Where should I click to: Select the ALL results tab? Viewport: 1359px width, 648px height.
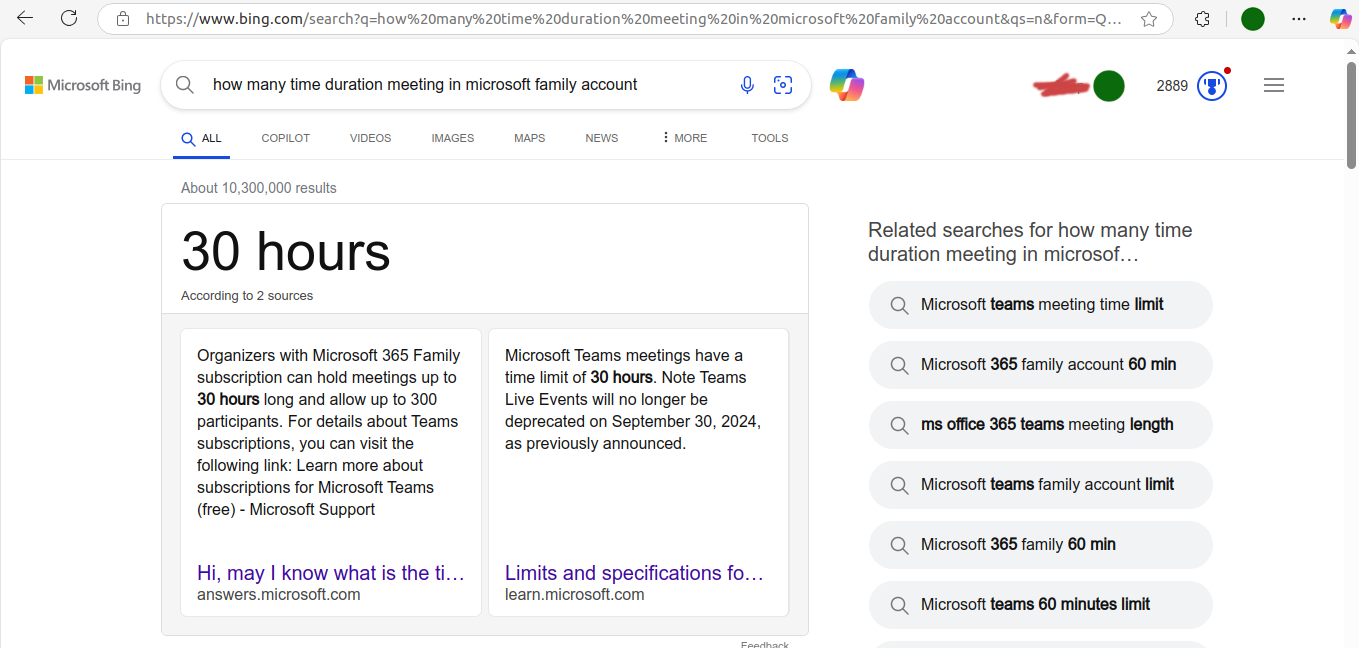click(x=201, y=138)
